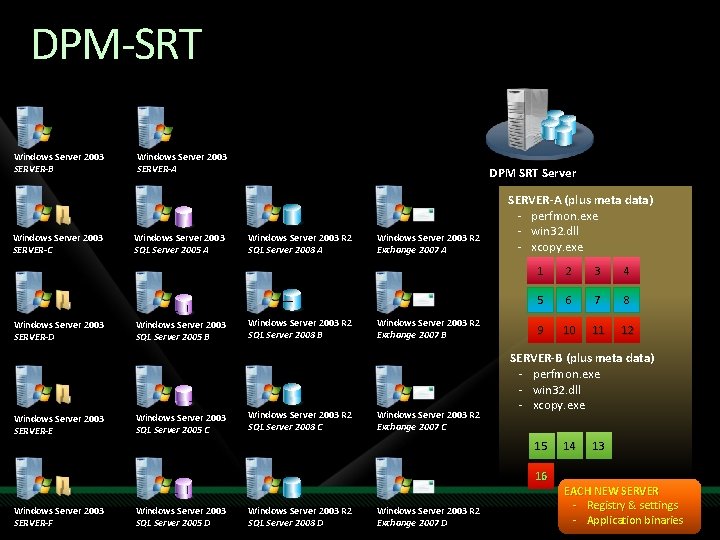The image size is (720, 540).
Task: Click the 'SQL Server 2008 C' caption
Action: 285,427
